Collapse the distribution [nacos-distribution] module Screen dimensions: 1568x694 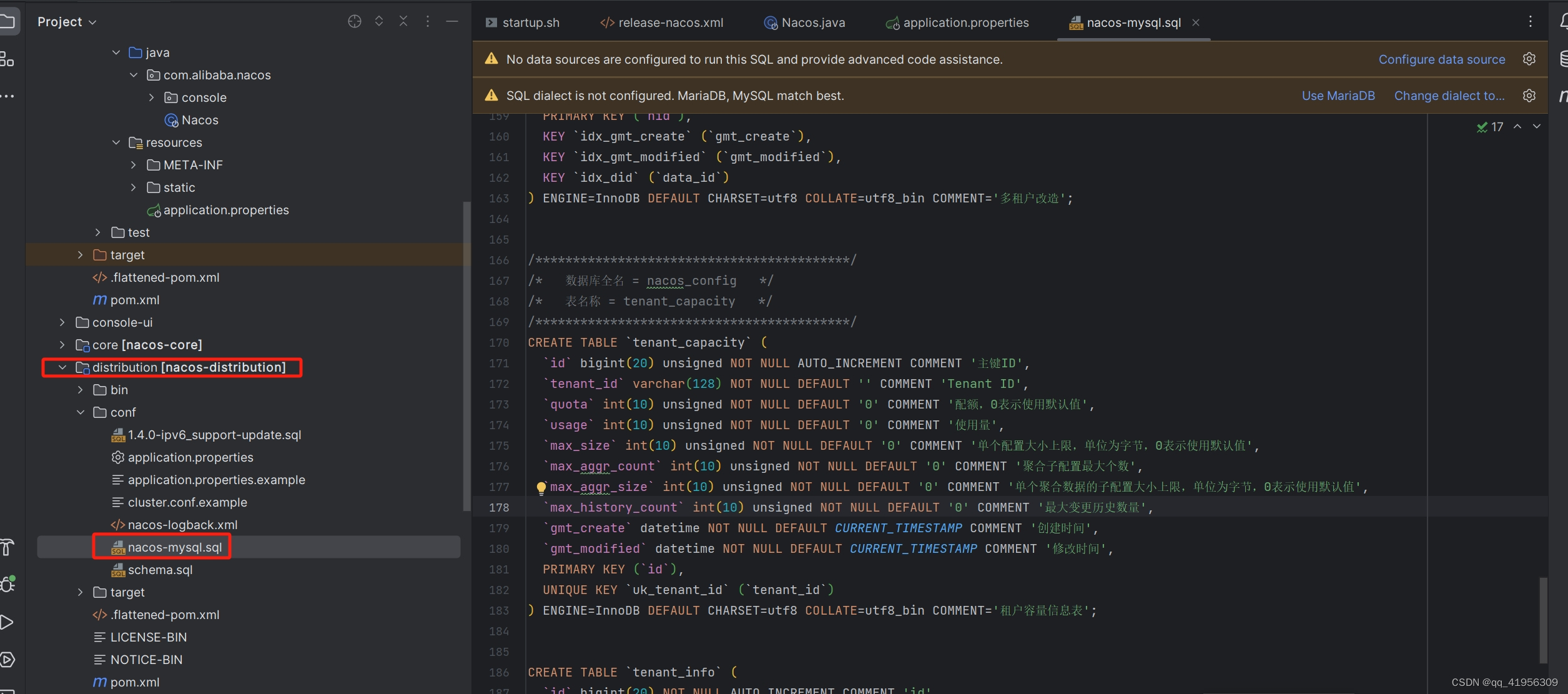click(x=62, y=367)
